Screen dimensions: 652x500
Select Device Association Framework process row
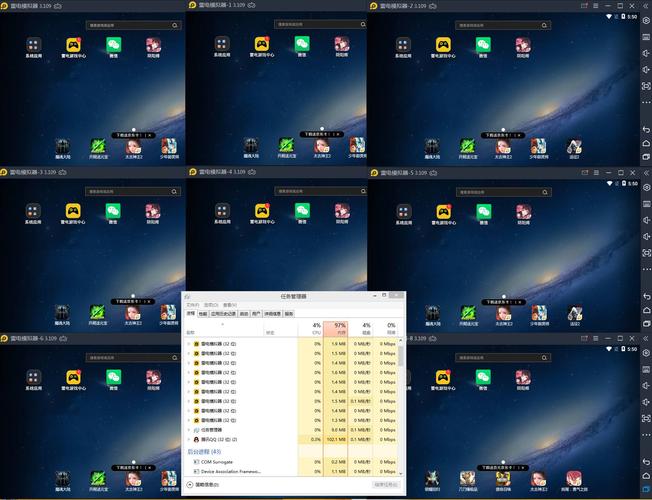point(291,471)
